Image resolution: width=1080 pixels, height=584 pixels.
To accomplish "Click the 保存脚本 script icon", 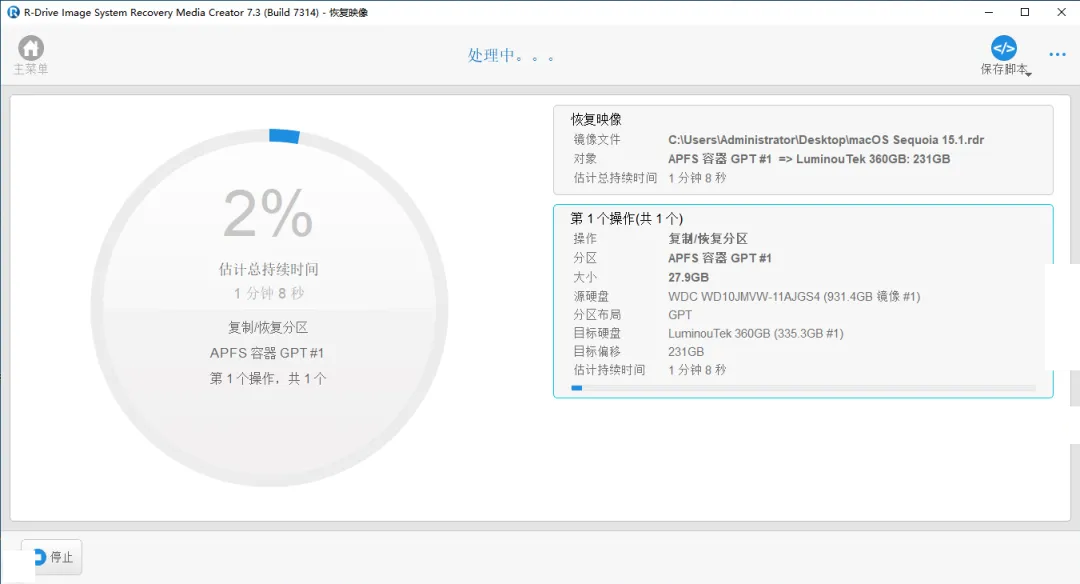I will click(1004, 48).
